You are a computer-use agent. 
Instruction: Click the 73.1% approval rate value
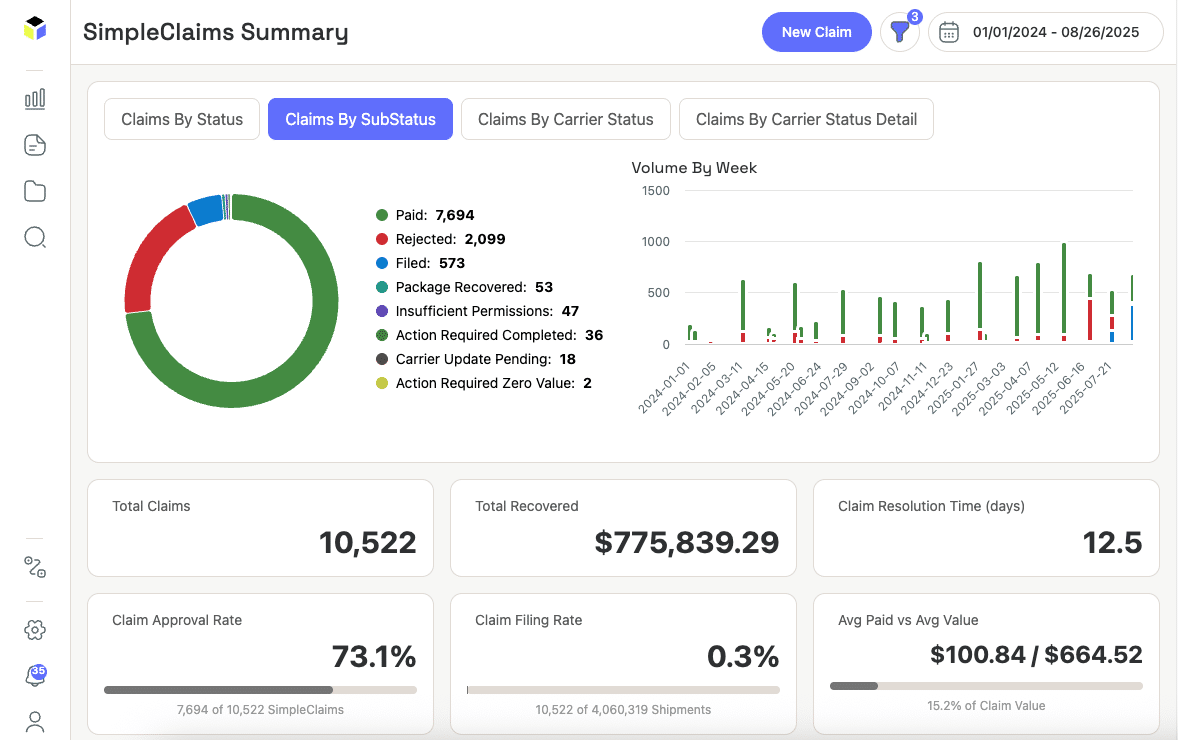click(x=373, y=657)
